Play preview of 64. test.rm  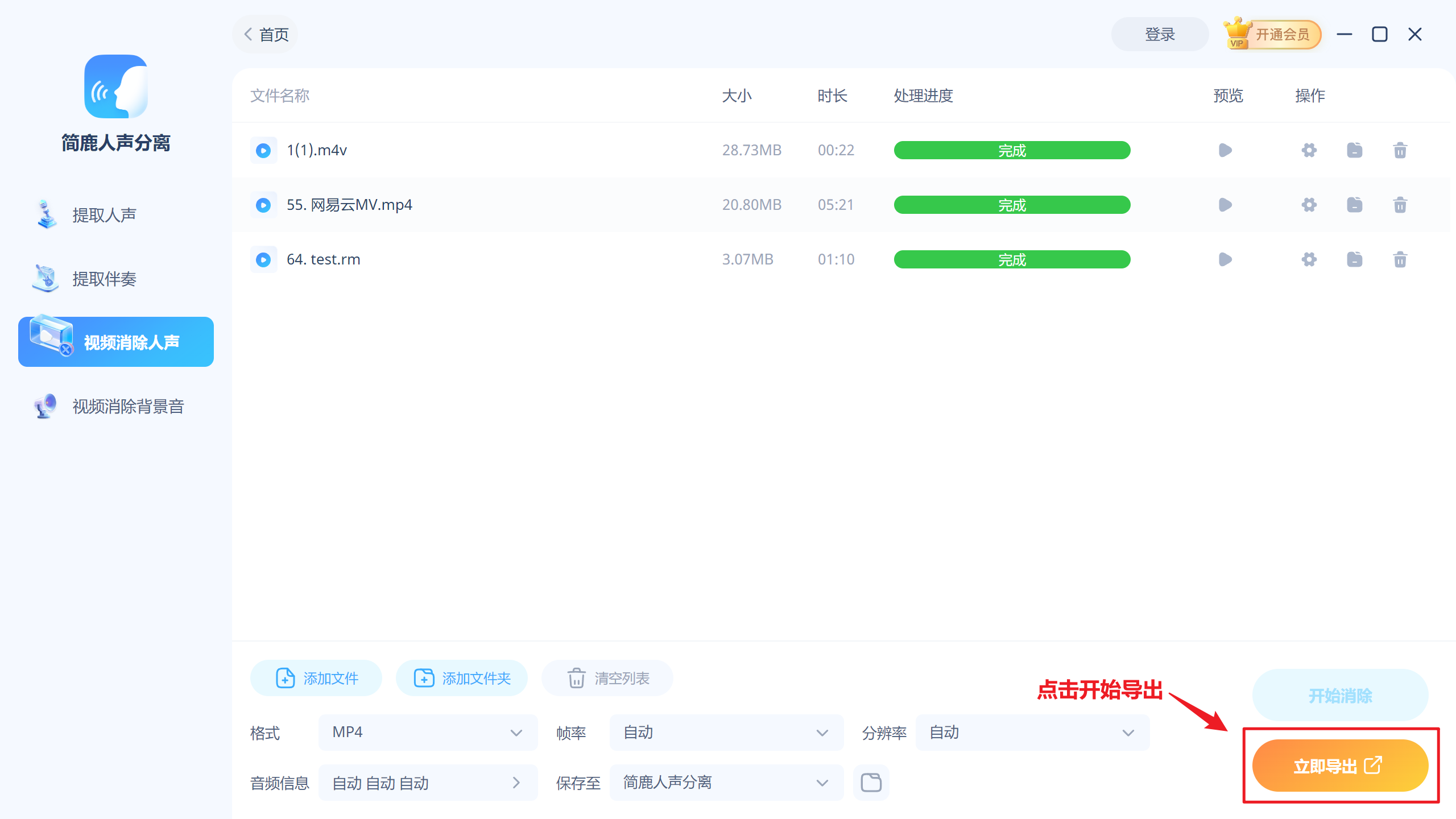click(1225, 259)
